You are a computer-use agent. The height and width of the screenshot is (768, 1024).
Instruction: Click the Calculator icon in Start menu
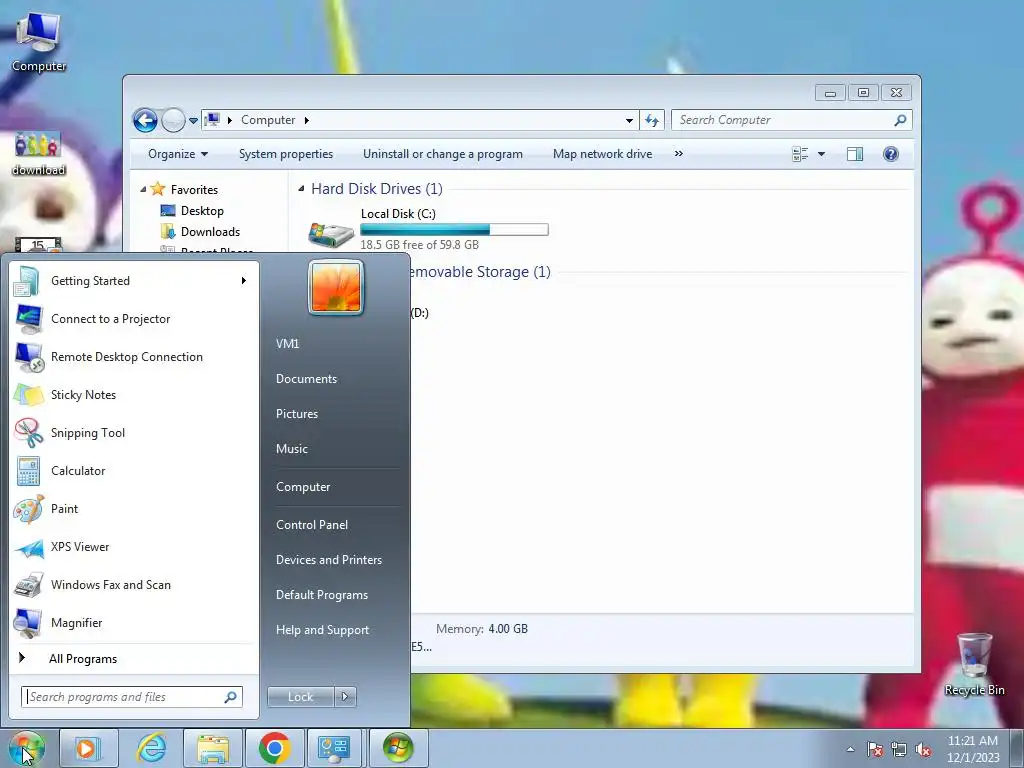click(29, 471)
